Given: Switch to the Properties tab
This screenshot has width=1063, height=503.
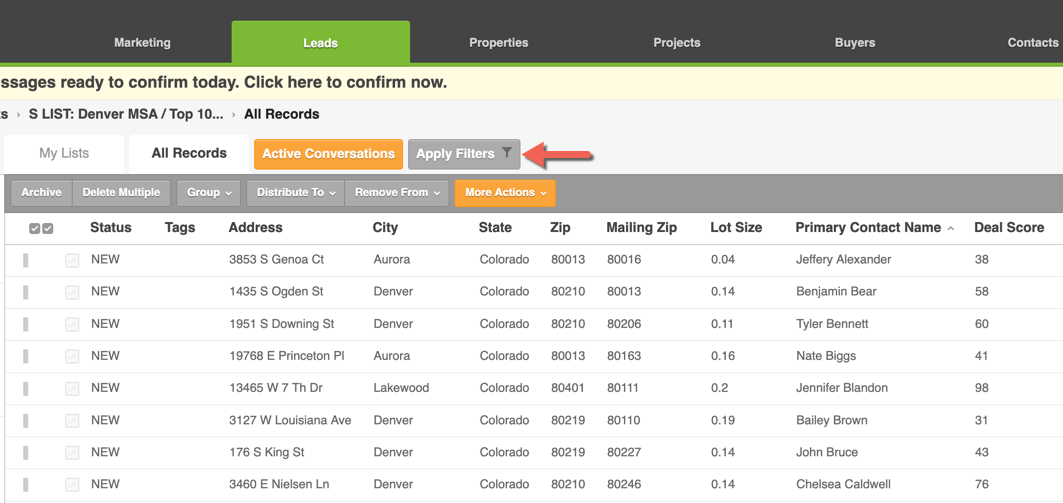Looking at the screenshot, I should pyautogui.click(x=498, y=43).
